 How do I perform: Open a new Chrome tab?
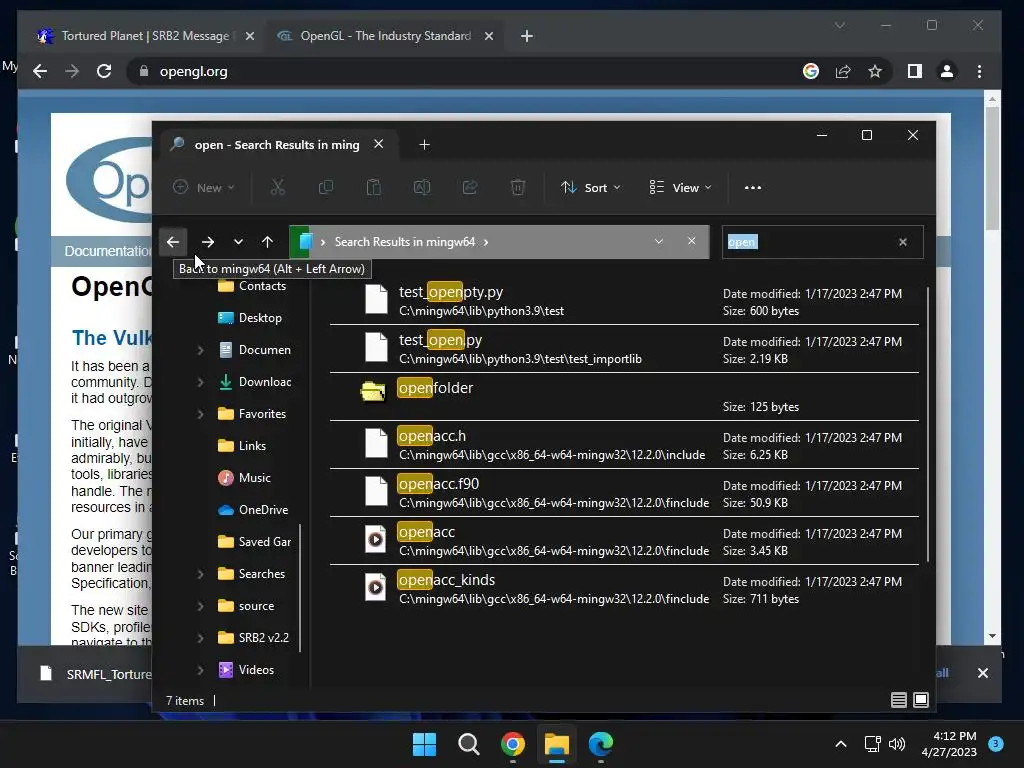click(527, 36)
